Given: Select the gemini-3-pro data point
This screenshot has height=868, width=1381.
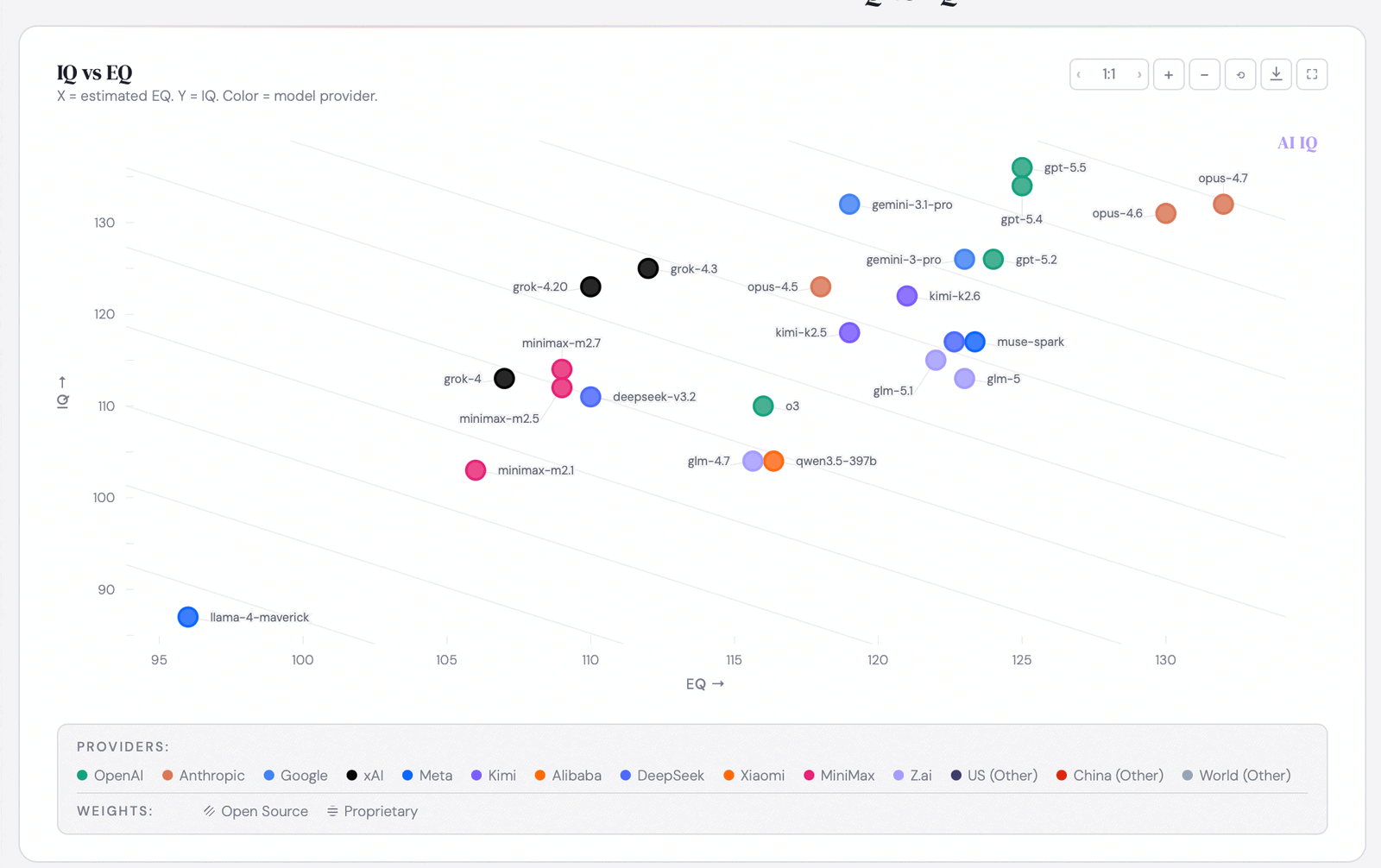Looking at the screenshot, I should coord(964,259).
